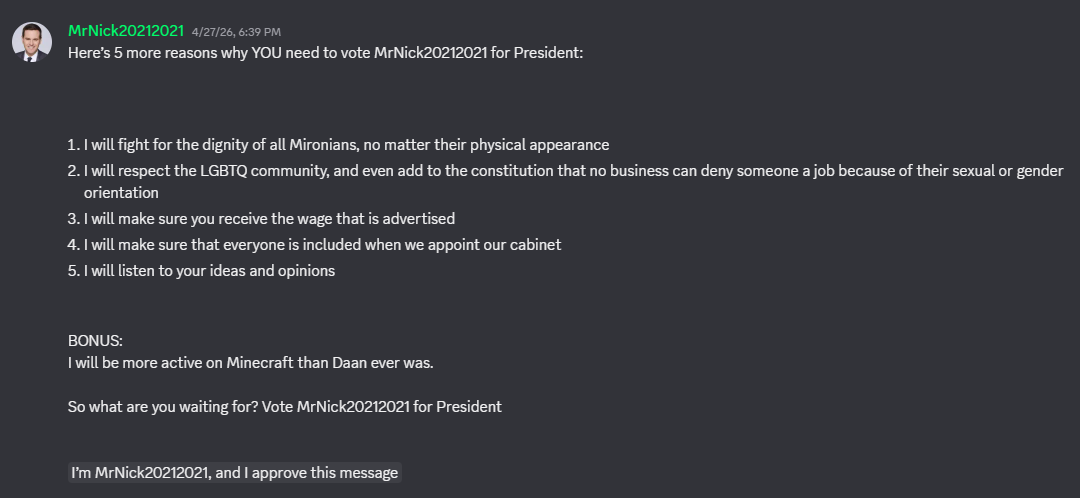Image resolution: width=1080 pixels, height=498 pixels.
Task: Click list number 1 marker
Action: pyautogui.click(x=74, y=145)
